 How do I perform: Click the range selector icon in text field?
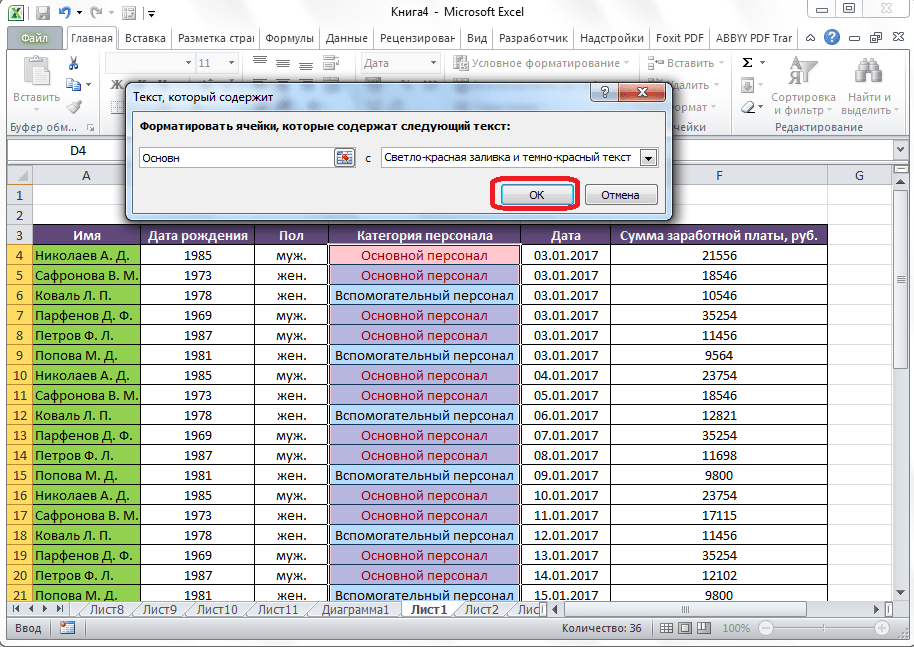click(x=345, y=157)
